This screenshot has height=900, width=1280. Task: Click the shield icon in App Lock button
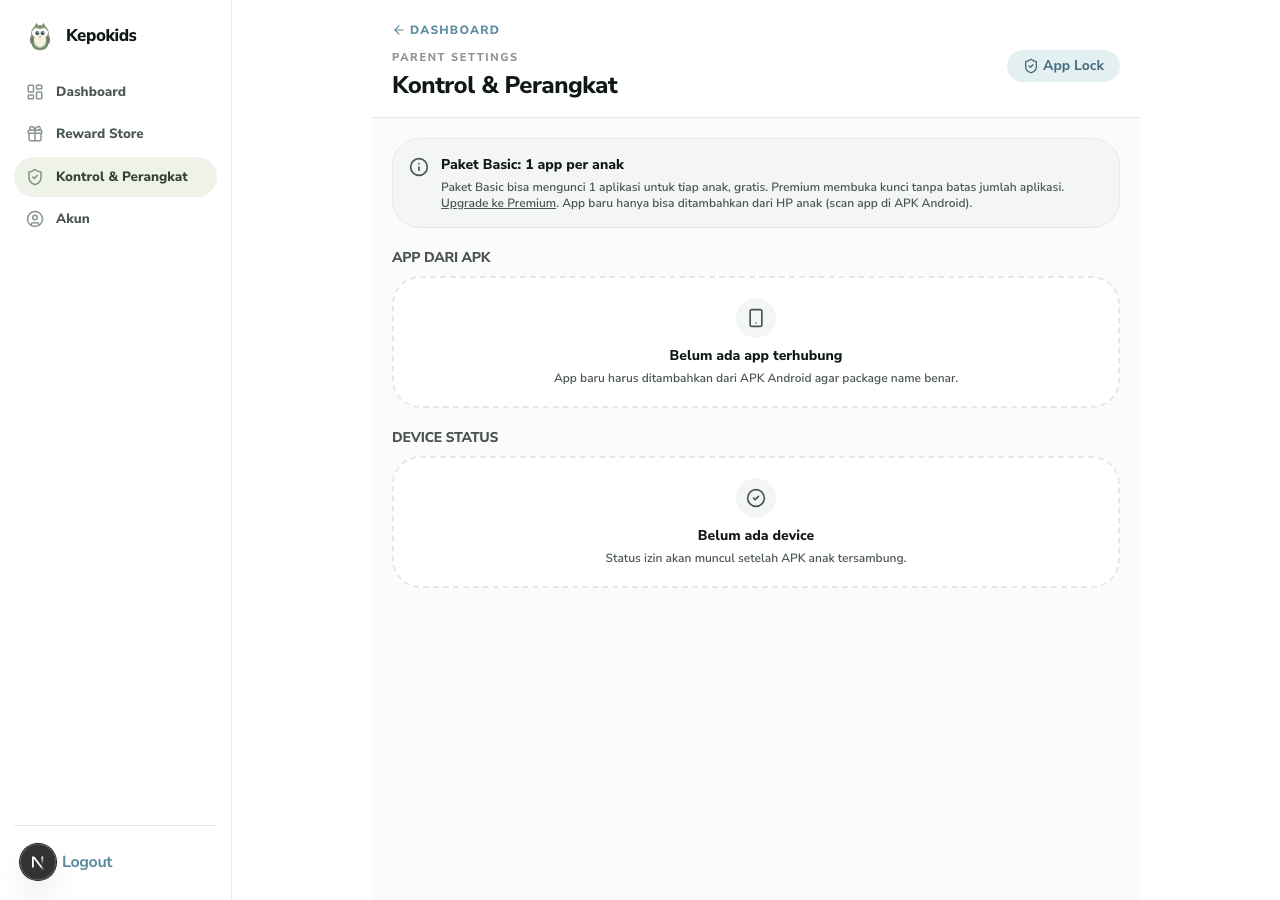1031,66
